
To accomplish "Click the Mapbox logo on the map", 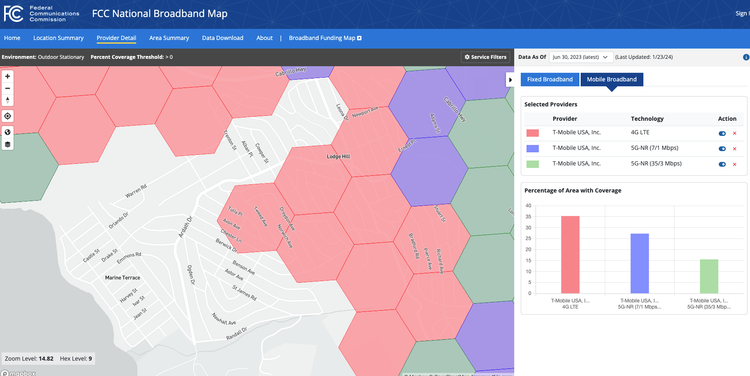I will coord(19,373).
